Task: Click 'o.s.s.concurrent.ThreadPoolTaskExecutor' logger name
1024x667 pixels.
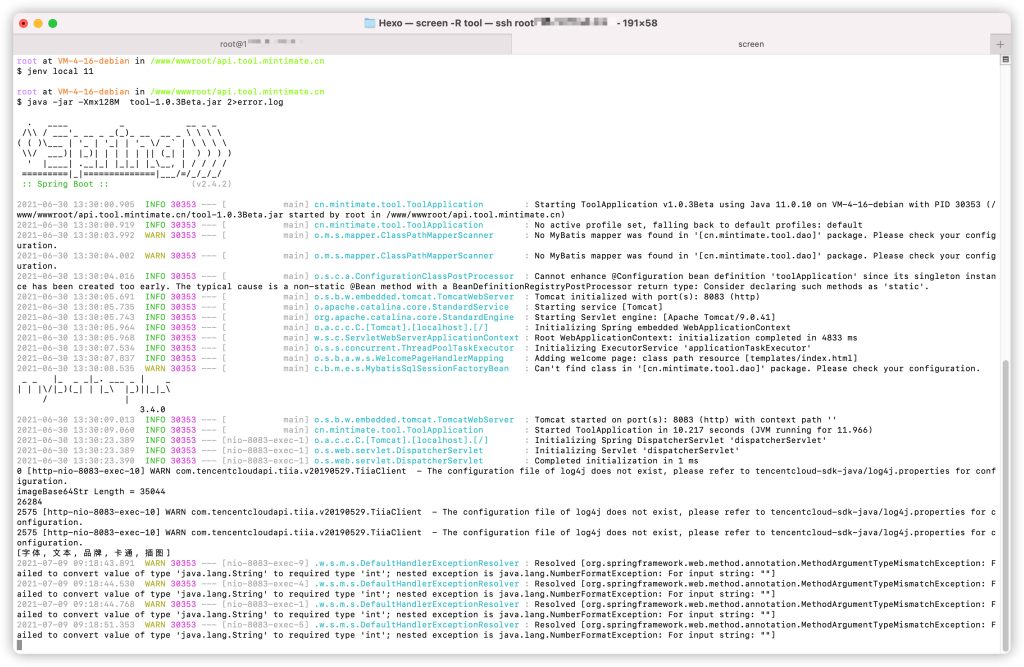Action: pyautogui.click(x=414, y=348)
